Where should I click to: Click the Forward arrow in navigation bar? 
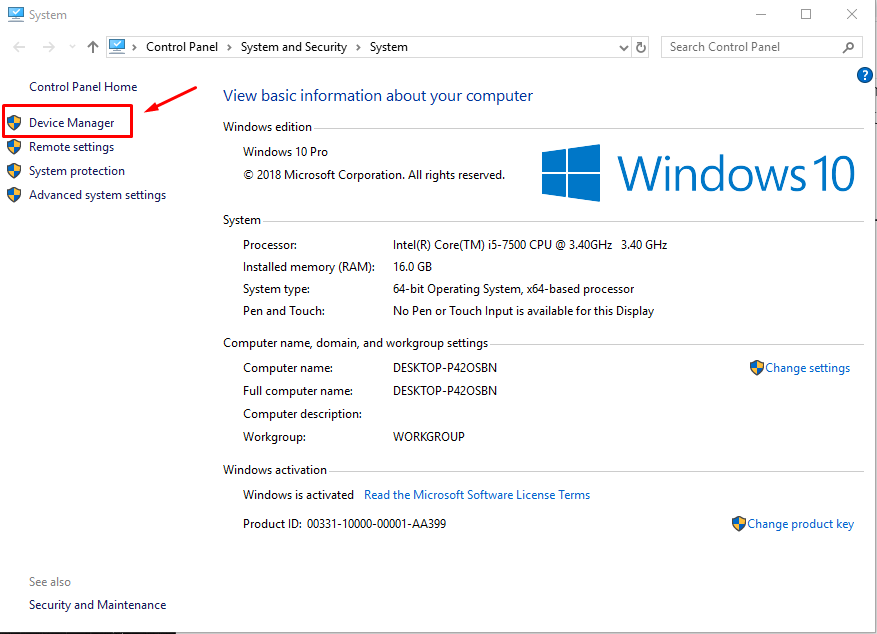(x=49, y=47)
